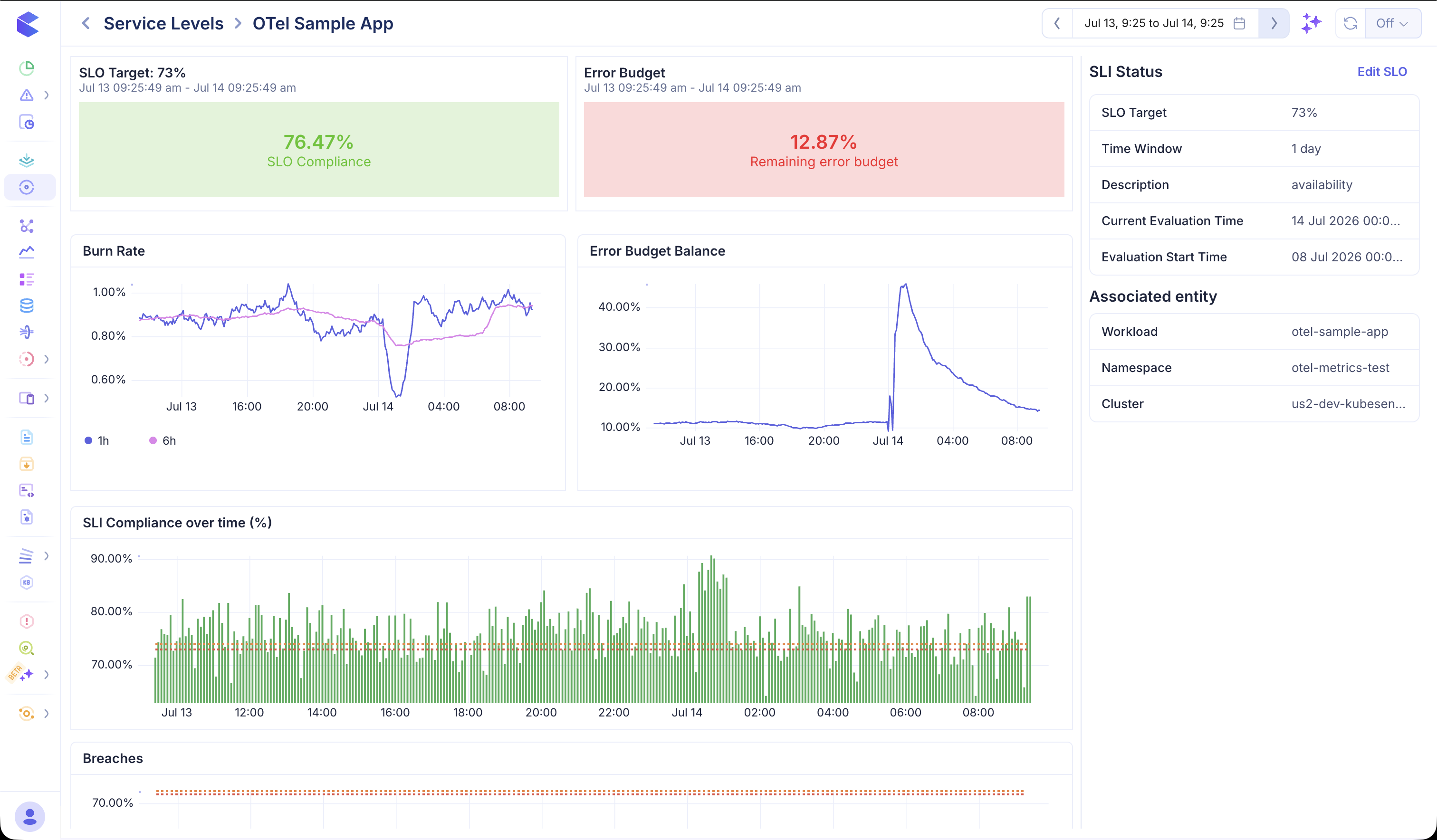Expand the logs sidebar submenu chevron
Image resolution: width=1437 pixels, height=840 pixels.
coord(47,555)
